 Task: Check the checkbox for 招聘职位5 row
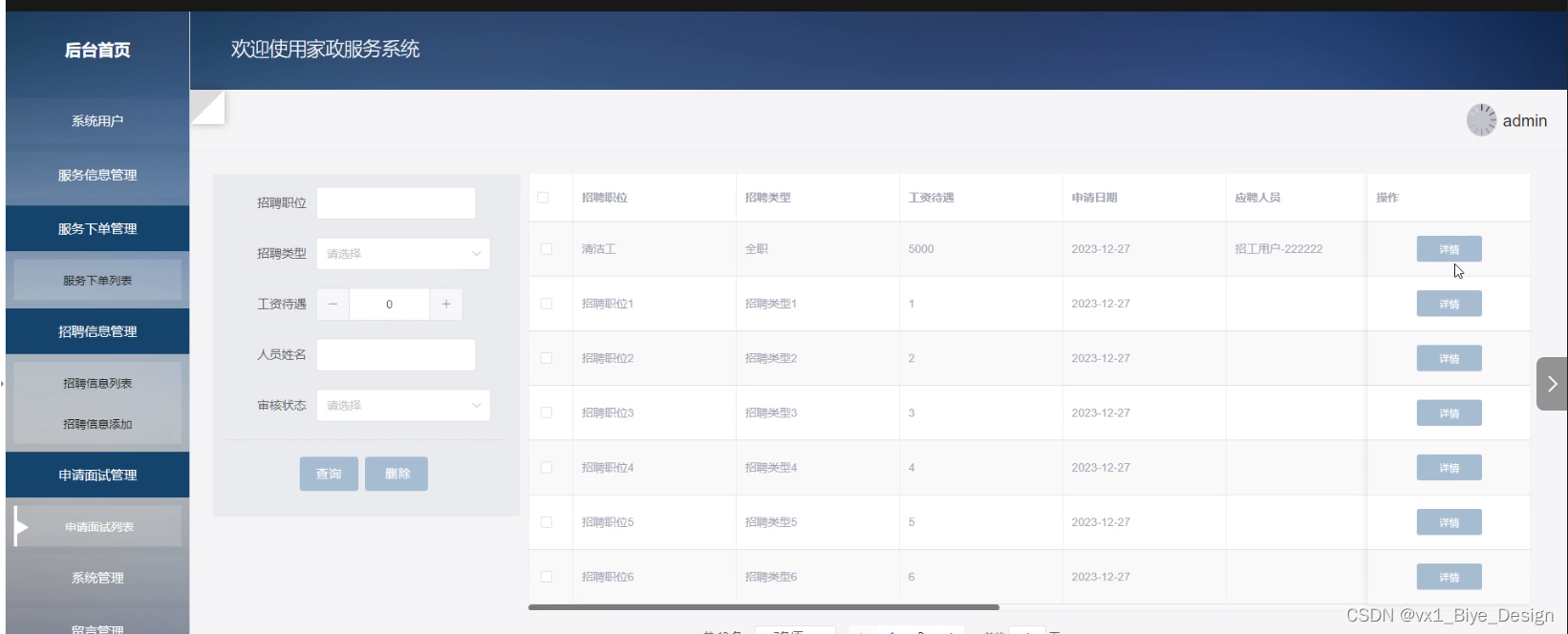[547, 522]
